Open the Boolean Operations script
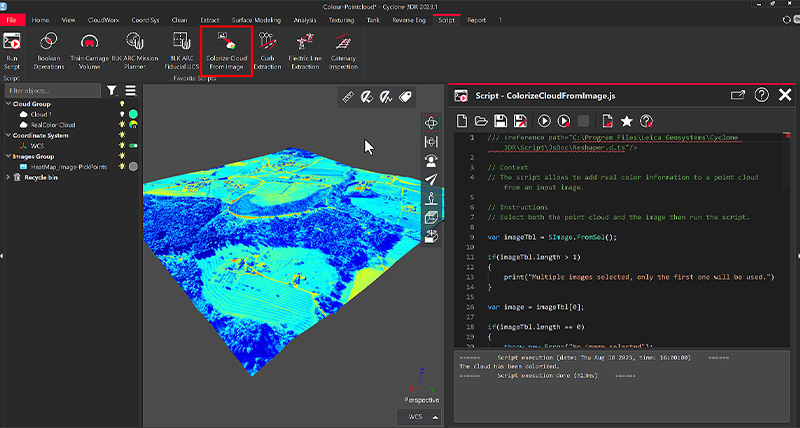Viewport: 800px width, 428px height. [49, 51]
